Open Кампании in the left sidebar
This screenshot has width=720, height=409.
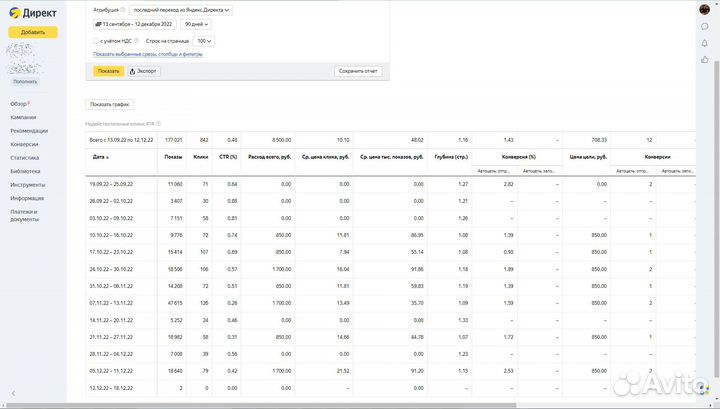pos(24,117)
